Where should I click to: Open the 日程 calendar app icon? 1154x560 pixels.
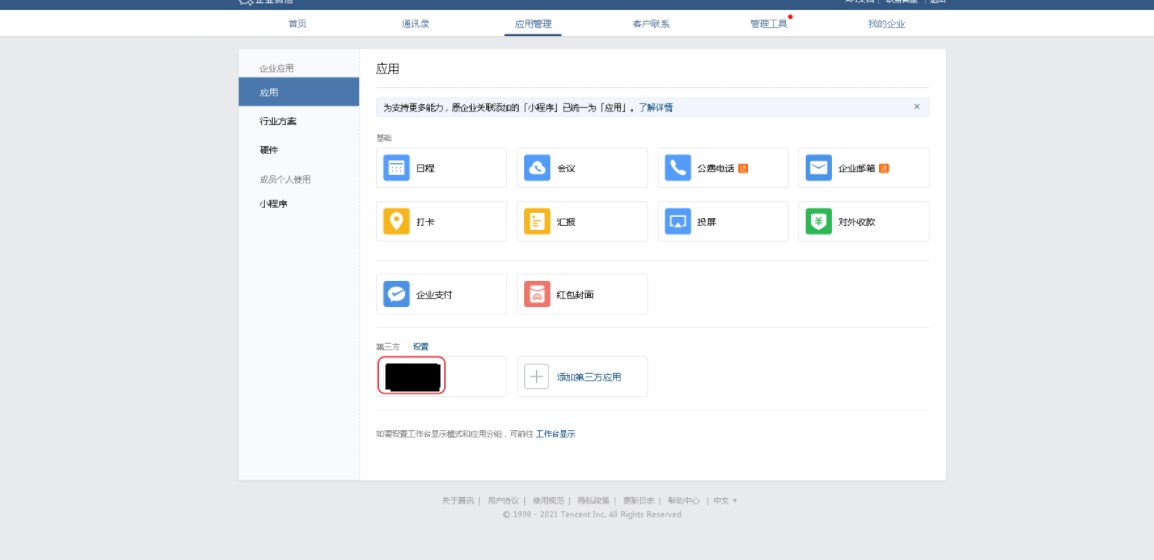pyautogui.click(x=397, y=168)
